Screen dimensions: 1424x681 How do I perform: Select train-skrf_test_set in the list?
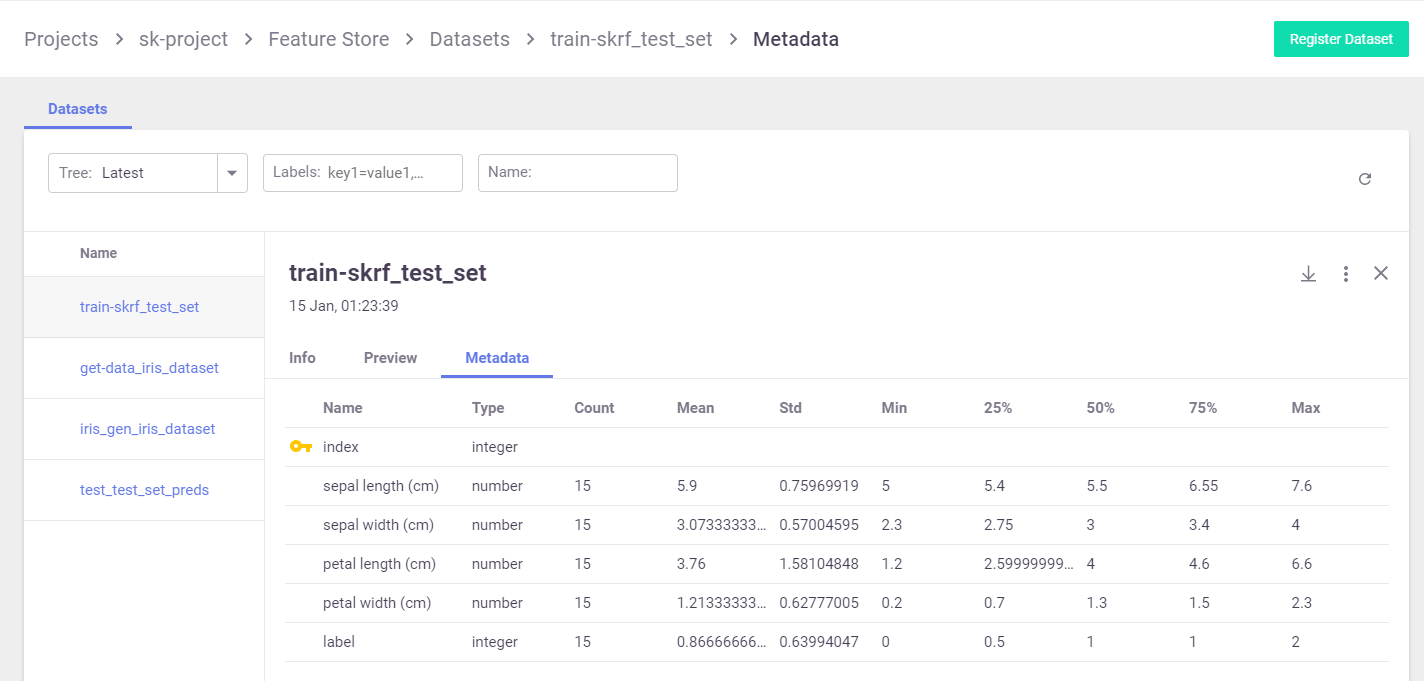[139, 307]
